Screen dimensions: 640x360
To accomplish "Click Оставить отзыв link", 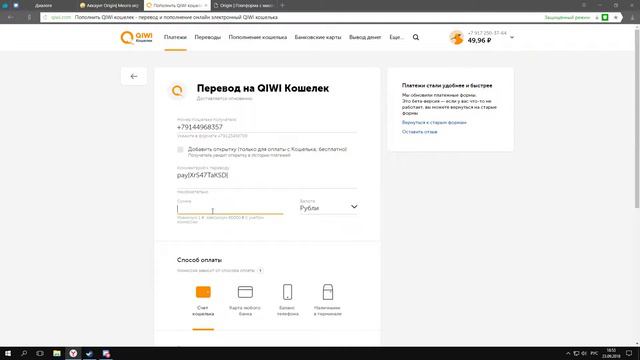I will click(x=419, y=132).
